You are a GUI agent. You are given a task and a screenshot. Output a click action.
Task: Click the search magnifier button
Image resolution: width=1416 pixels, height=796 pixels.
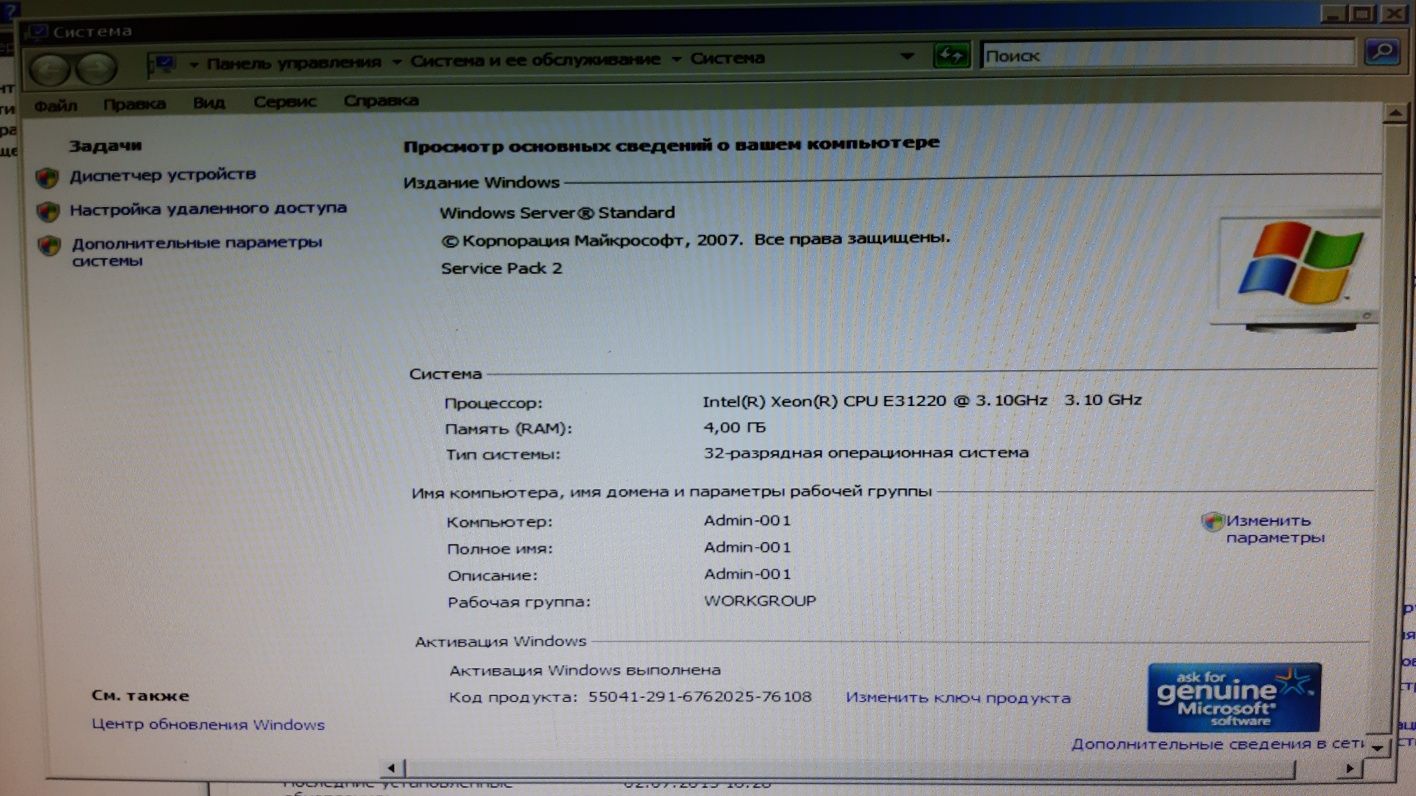point(1381,52)
